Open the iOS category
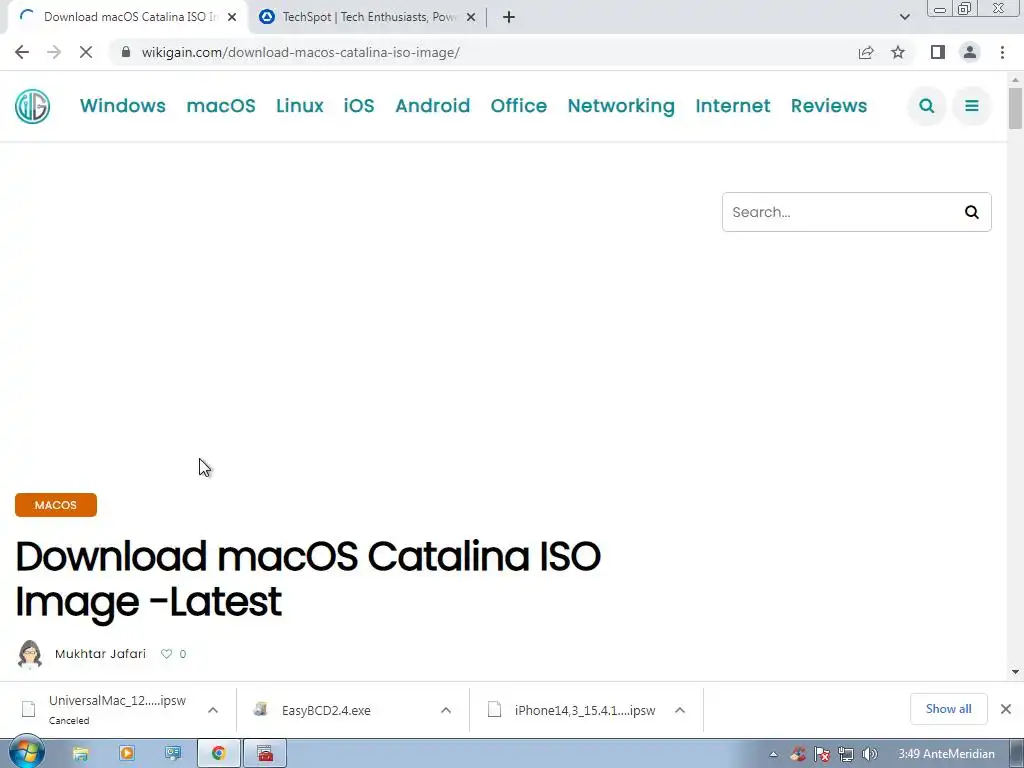The height and width of the screenshot is (768, 1024). (359, 106)
